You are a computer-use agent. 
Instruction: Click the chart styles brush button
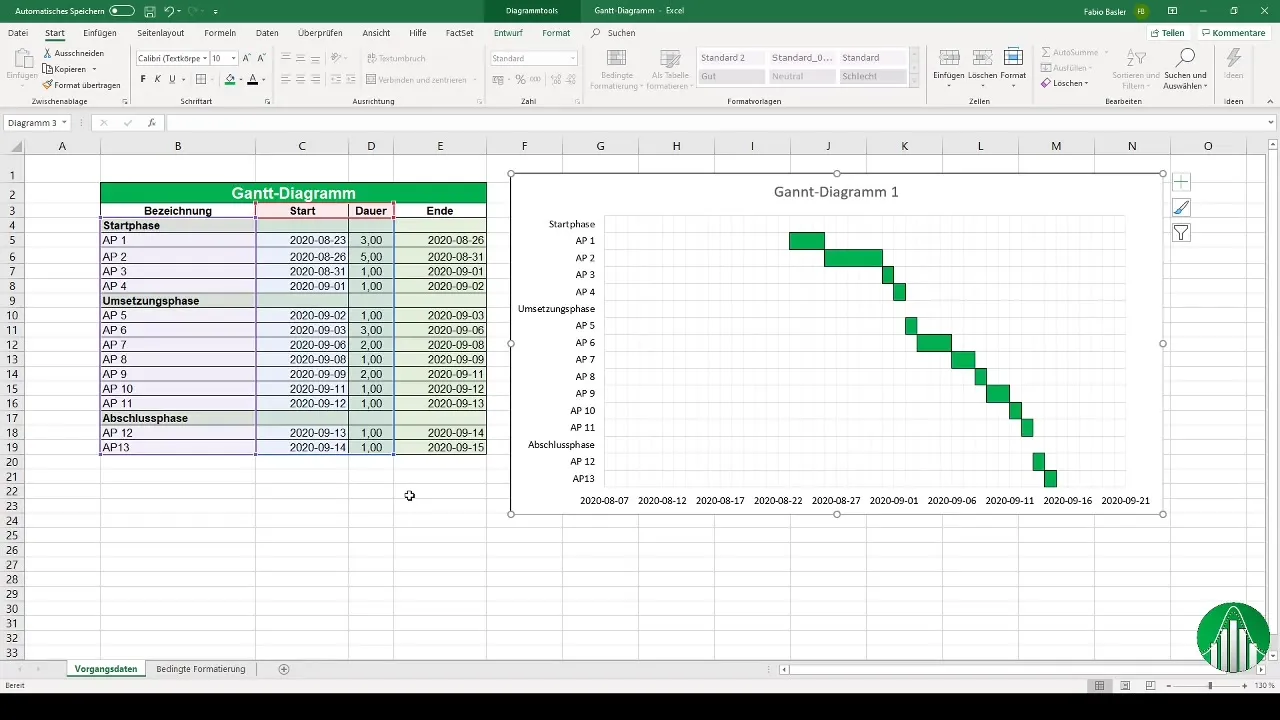tap(1181, 207)
